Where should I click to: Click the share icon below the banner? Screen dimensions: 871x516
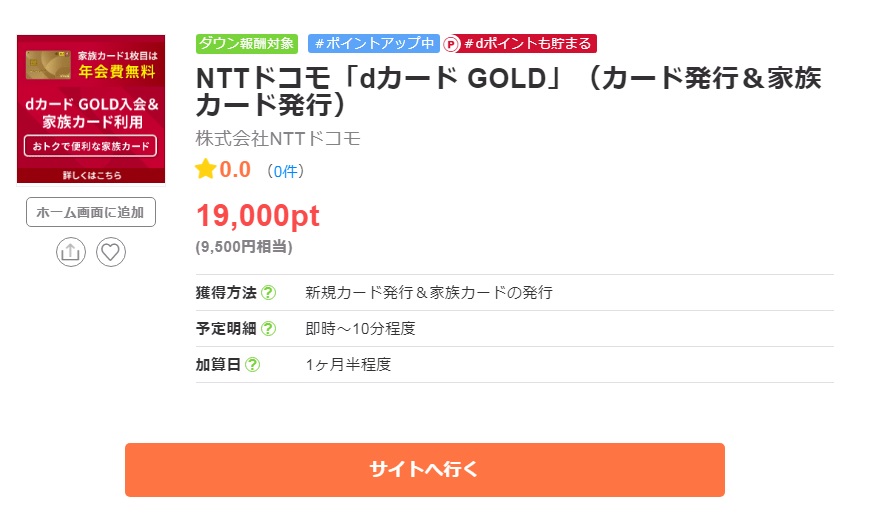71,252
